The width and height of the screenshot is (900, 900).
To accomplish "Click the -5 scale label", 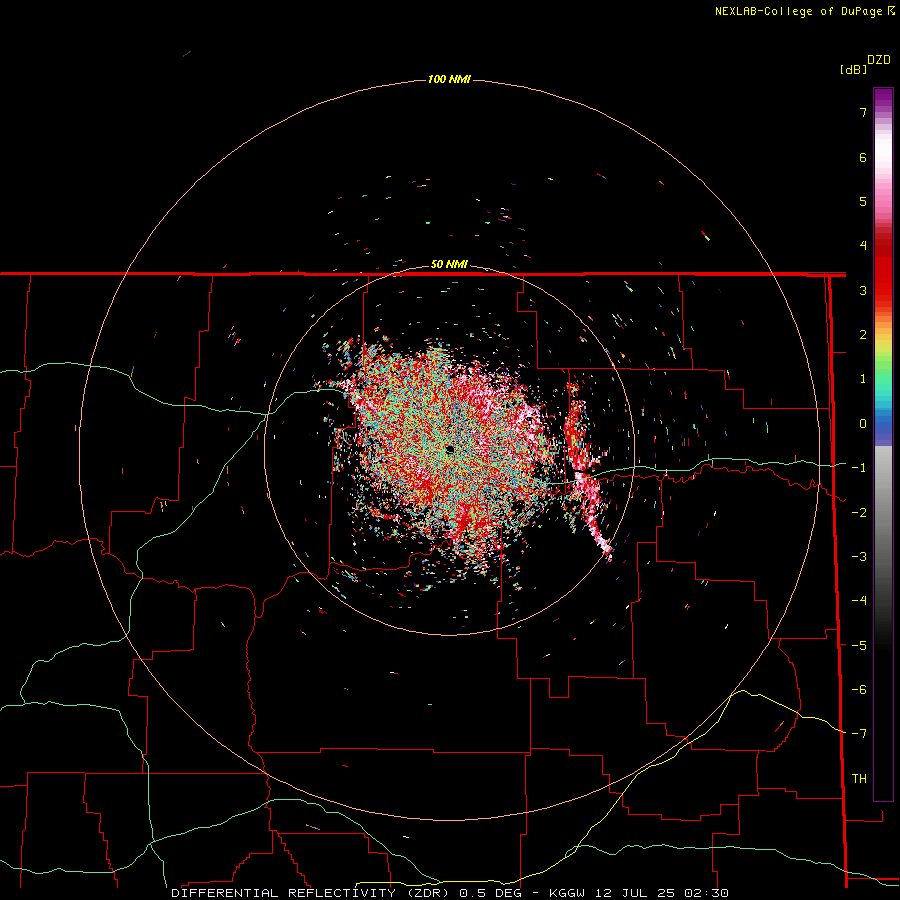I will click(859, 645).
